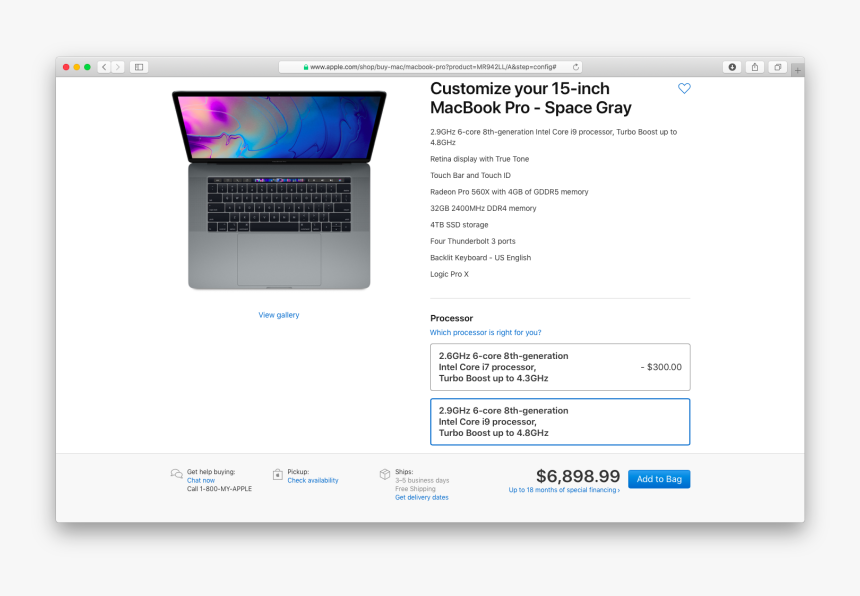Viewport: 860px width, 596px height.
Task: Select the 2.6GHz Core i7 processor option
Action: [560, 367]
